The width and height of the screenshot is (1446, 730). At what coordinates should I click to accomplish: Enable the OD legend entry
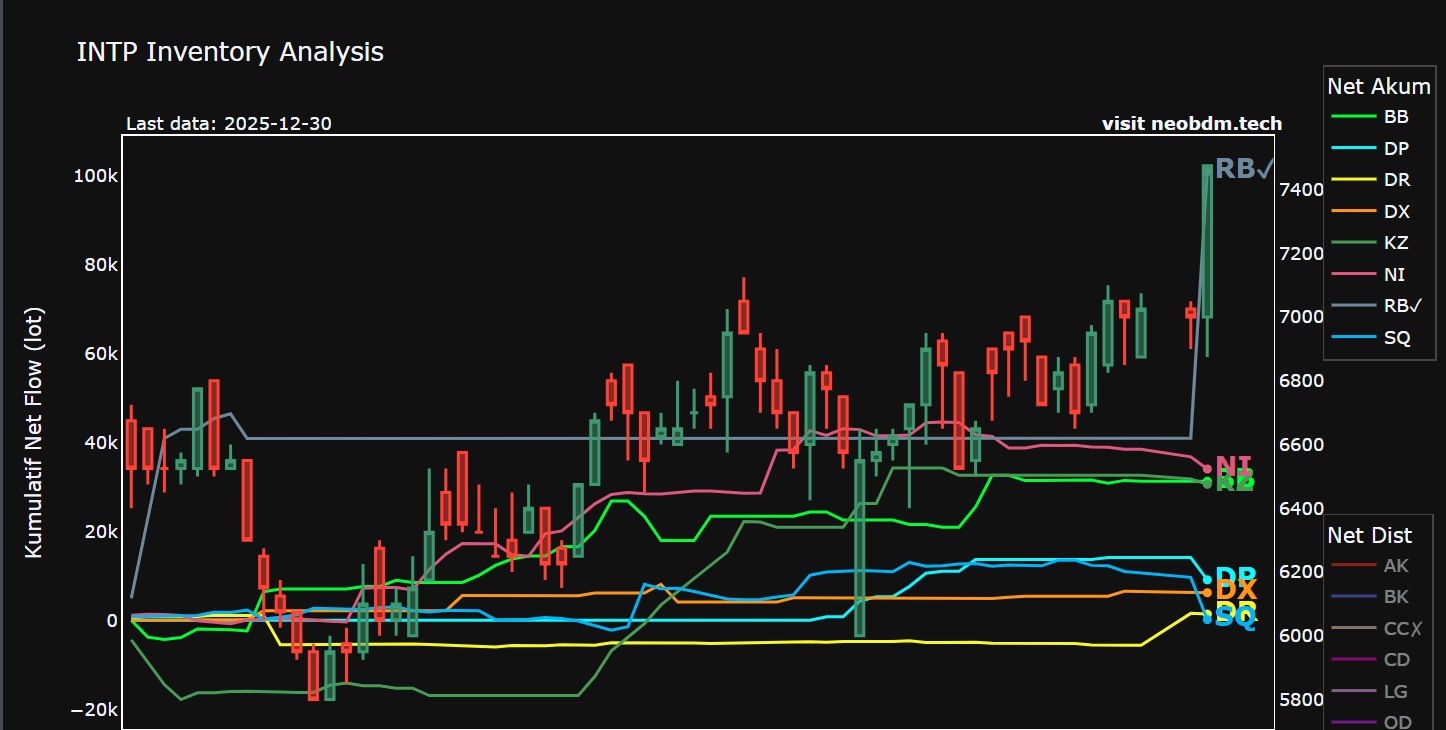tap(1373, 722)
